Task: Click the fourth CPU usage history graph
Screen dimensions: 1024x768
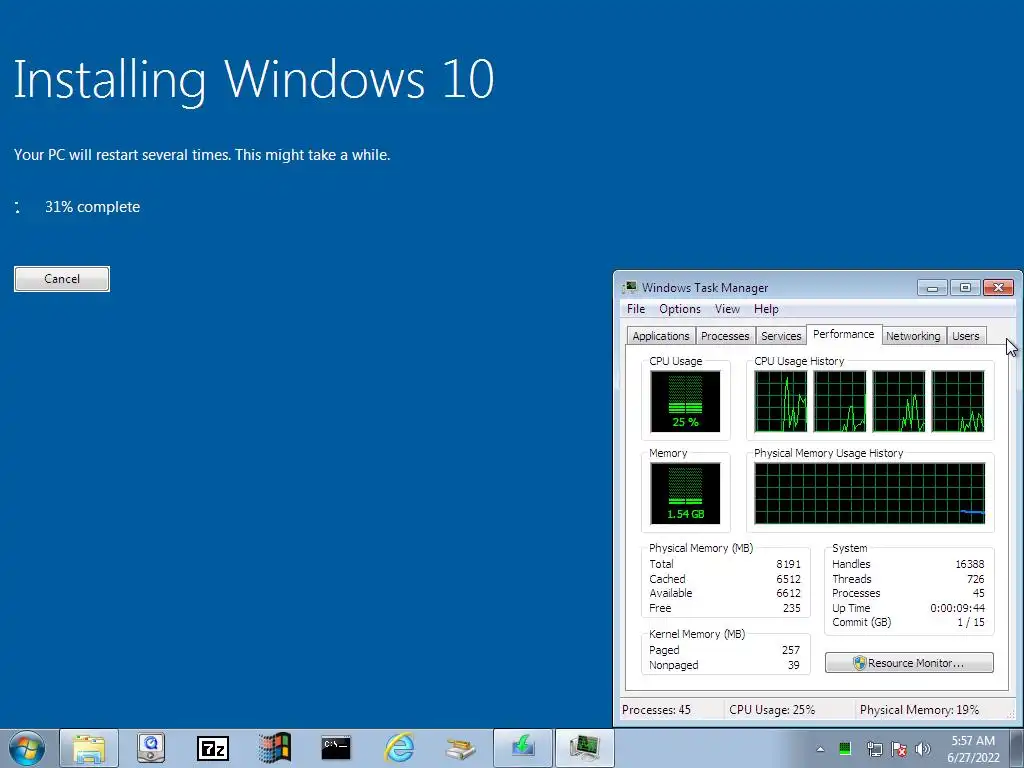Action: (x=958, y=401)
